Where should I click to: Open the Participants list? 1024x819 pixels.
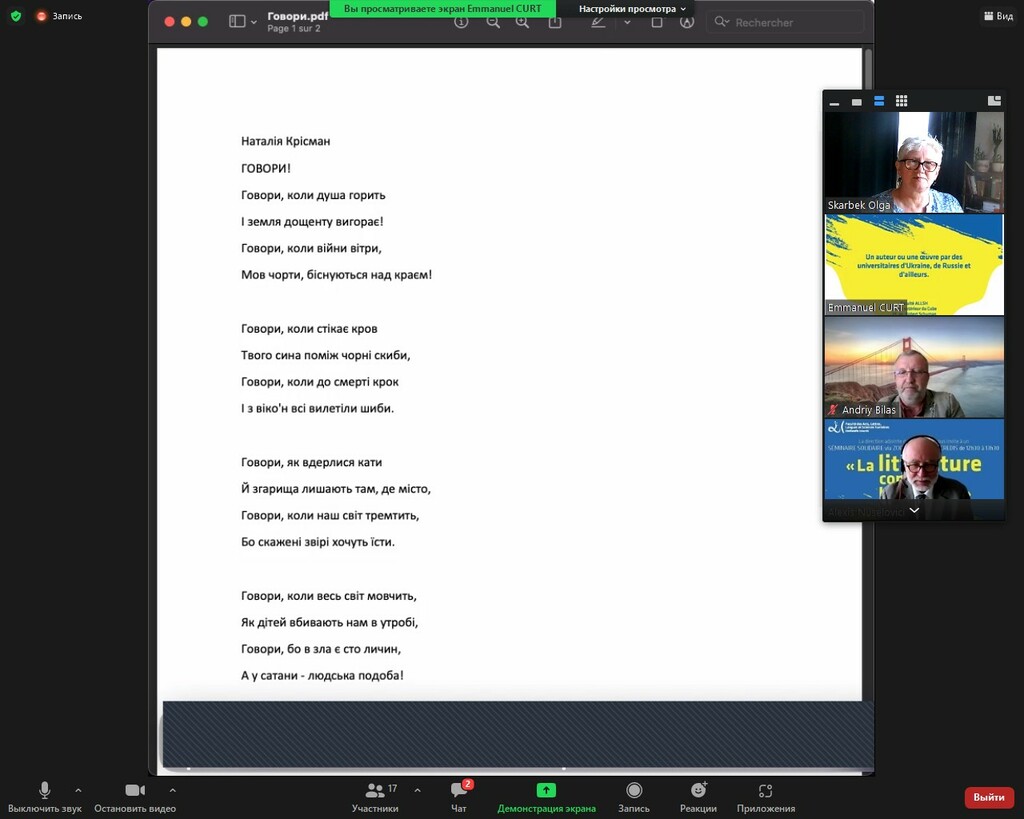point(375,796)
